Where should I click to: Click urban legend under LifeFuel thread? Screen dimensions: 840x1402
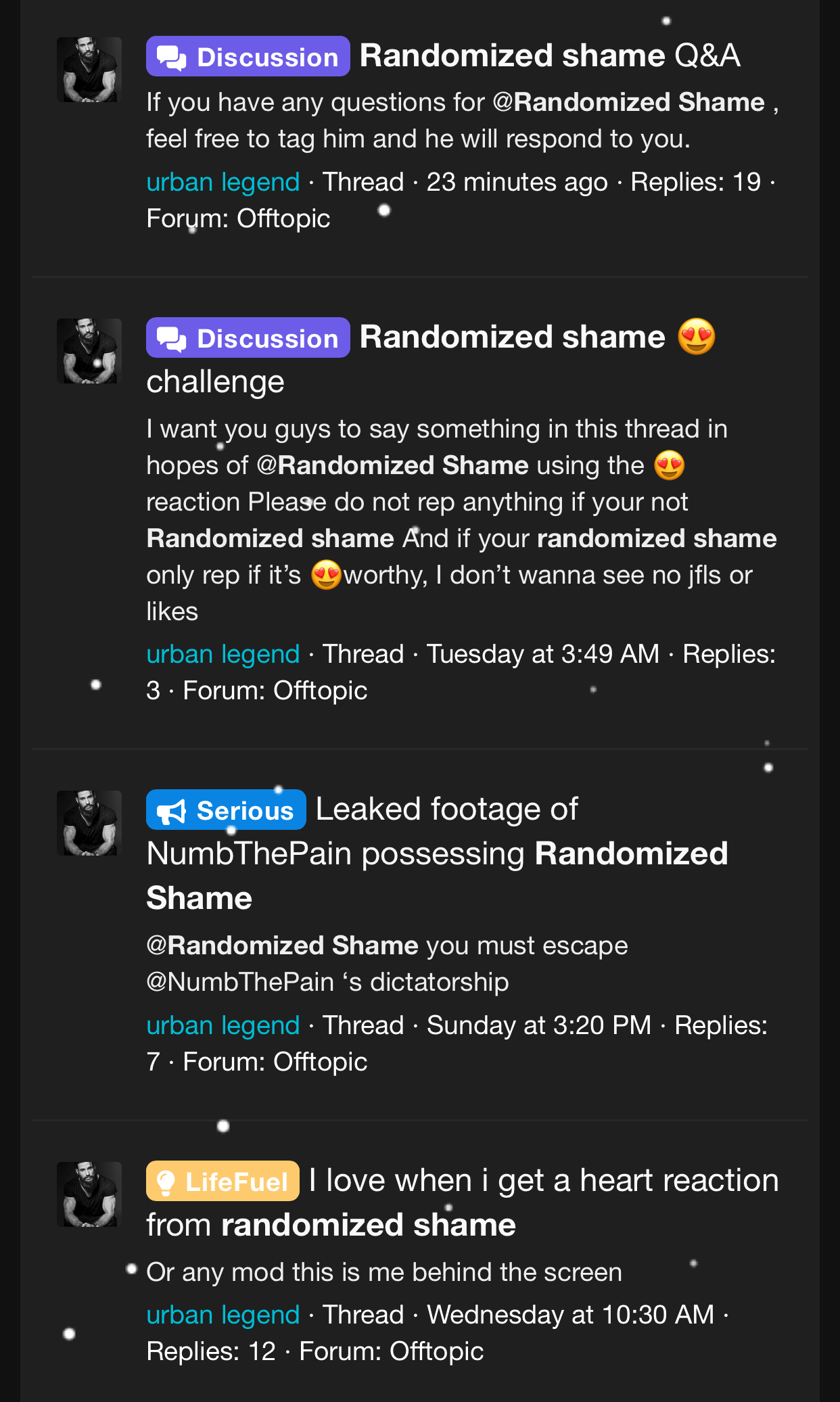point(223,1315)
